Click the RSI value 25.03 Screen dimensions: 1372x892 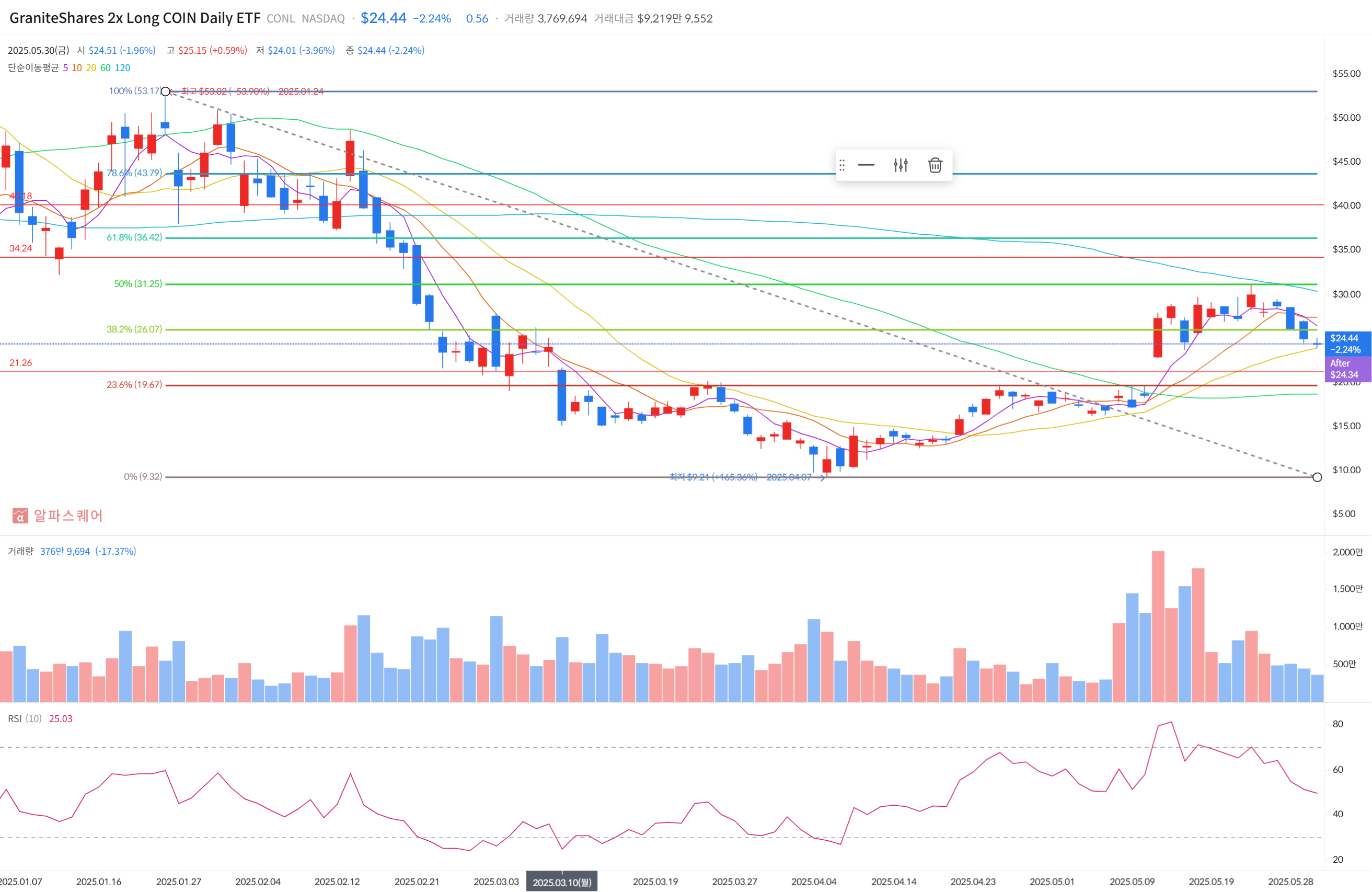point(61,718)
